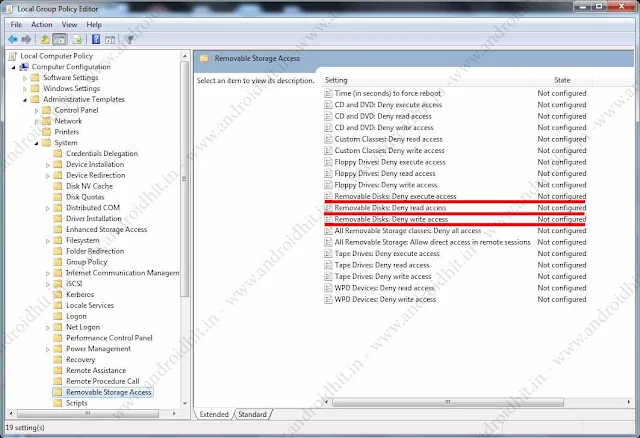Screen dimensions: 640x438
Task: Switch to the Extended tab
Action: pos(214,414)
